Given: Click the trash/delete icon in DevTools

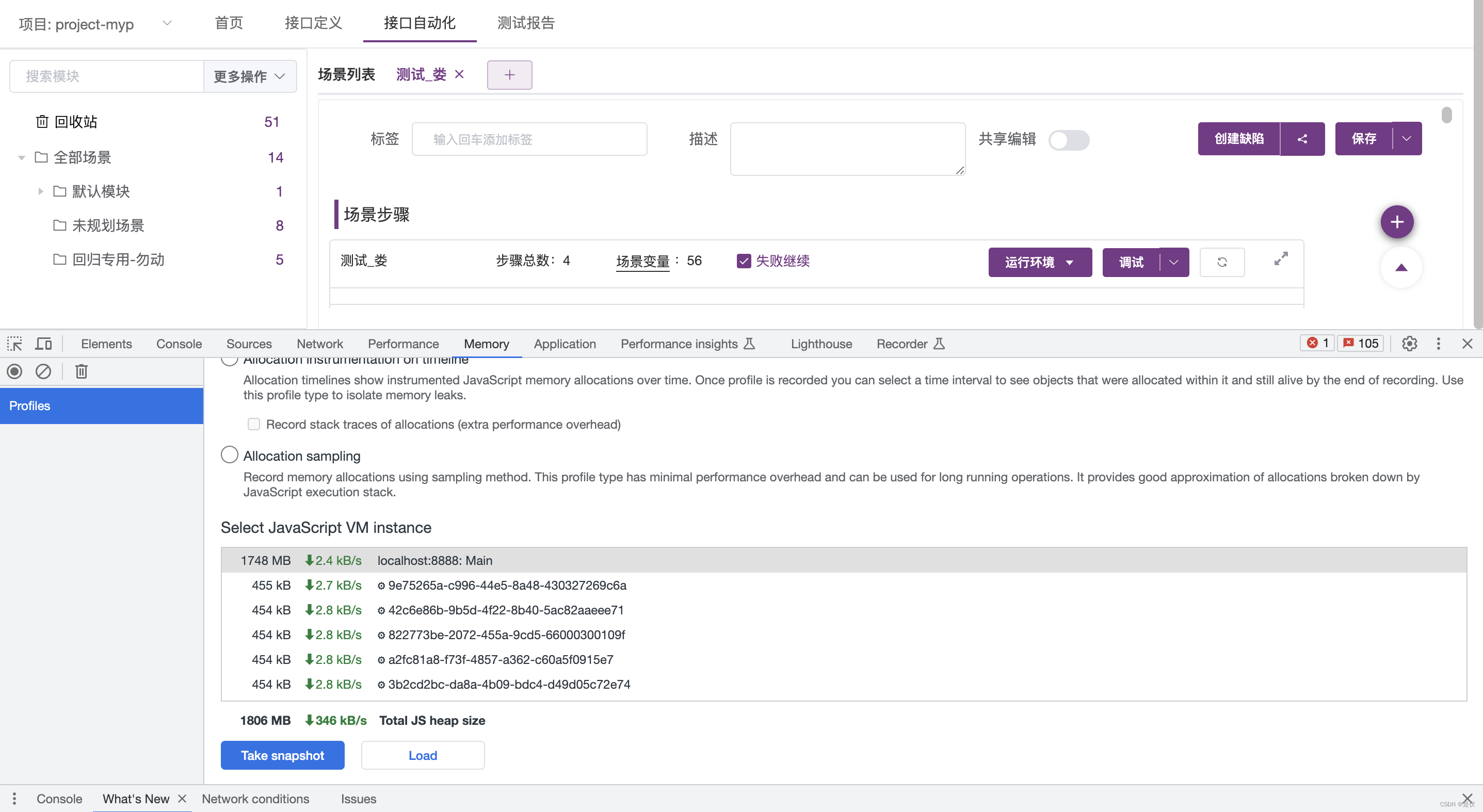Looking at the screenshot, I should click(80, 371).
